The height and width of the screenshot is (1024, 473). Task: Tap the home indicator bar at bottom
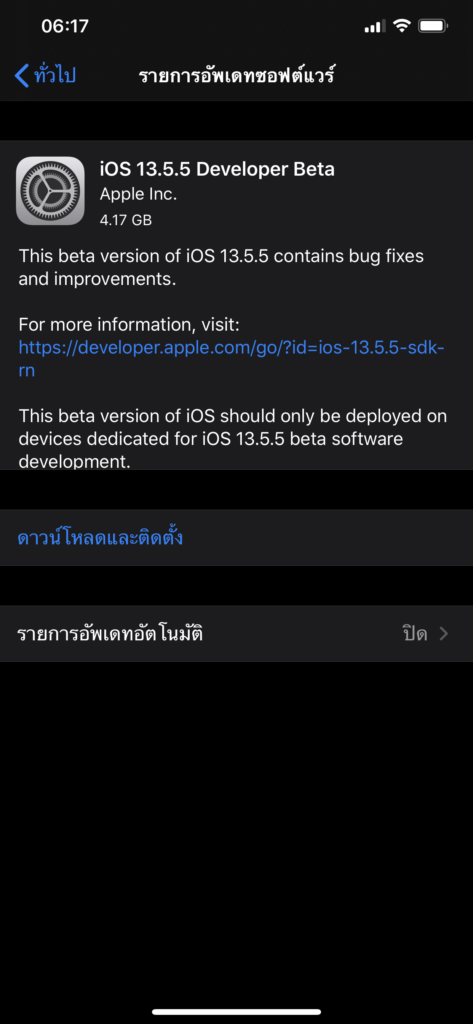click(236, 1012)
